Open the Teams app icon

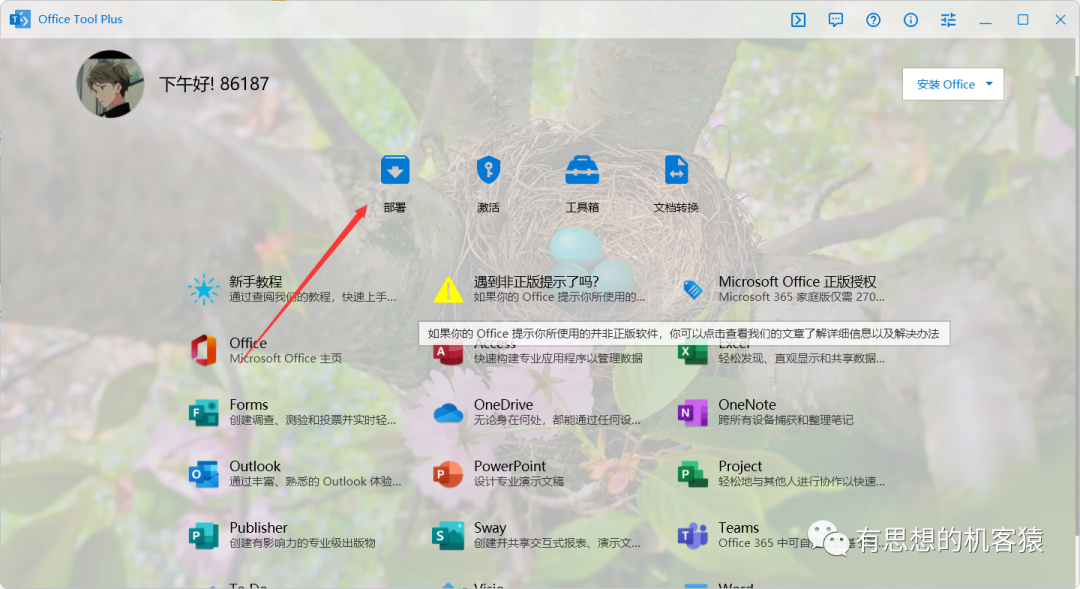coord(693,535)
